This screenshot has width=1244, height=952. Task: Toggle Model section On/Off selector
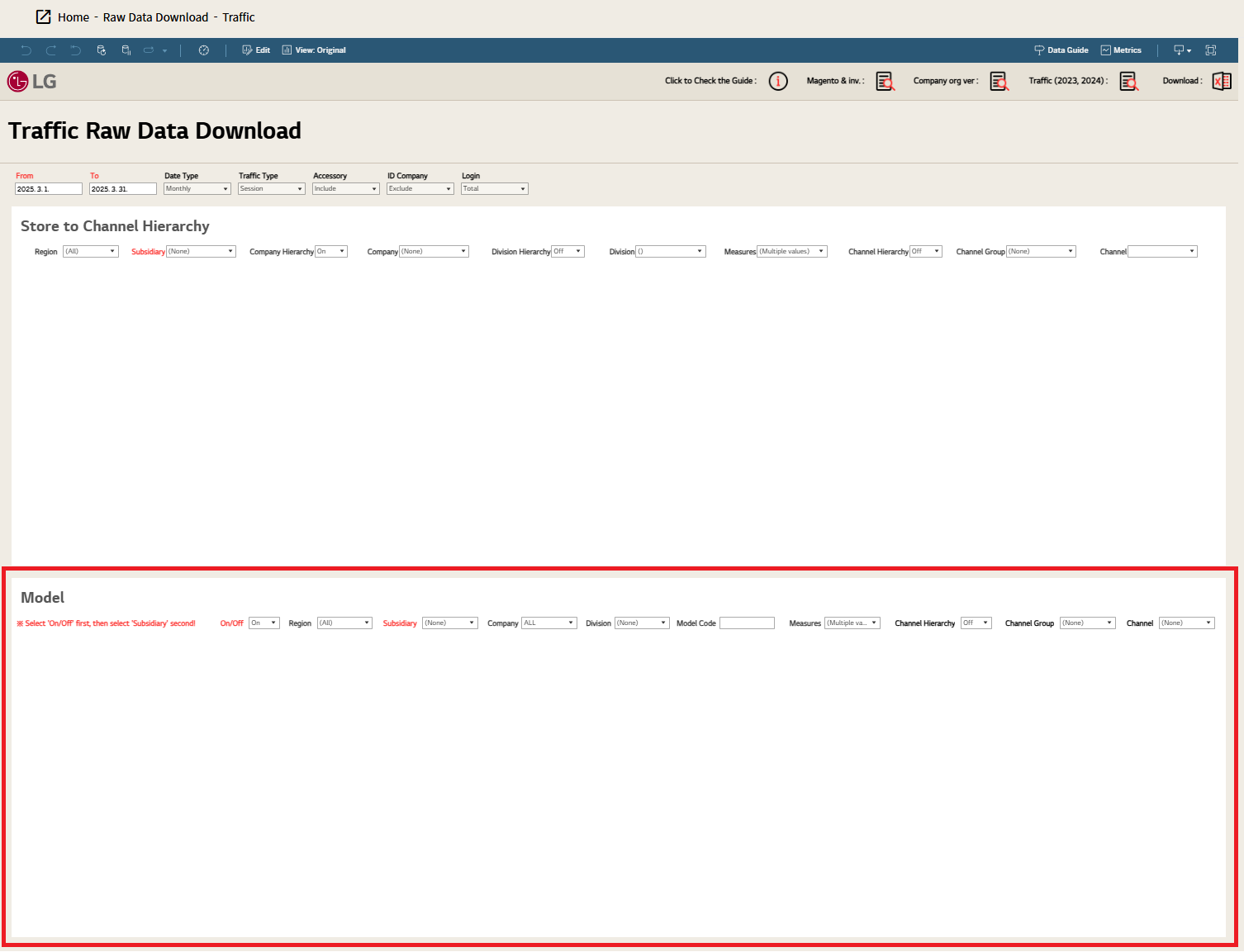pyautogui.click(x=264, y=623)
